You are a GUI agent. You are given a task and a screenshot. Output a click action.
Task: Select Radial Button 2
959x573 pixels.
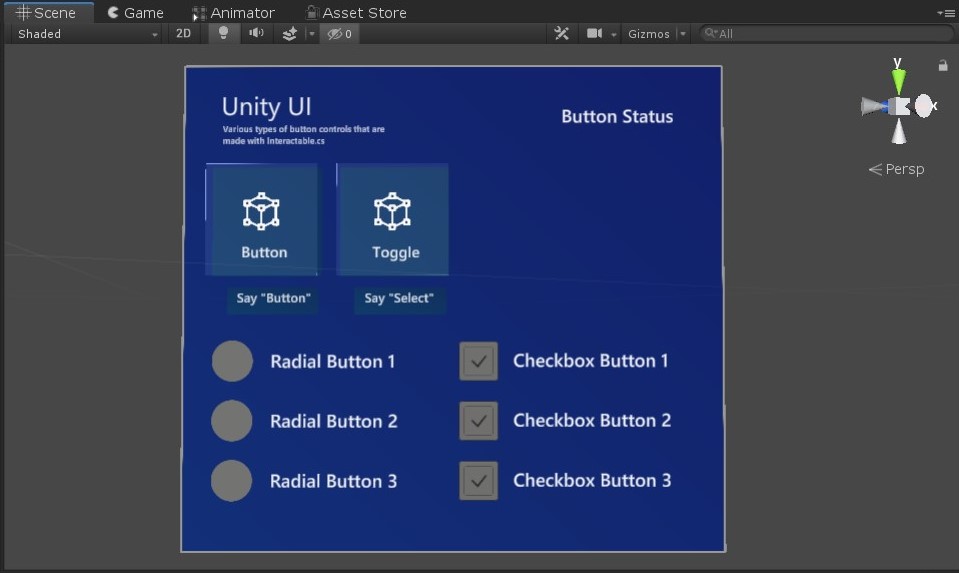pos(232,421)
